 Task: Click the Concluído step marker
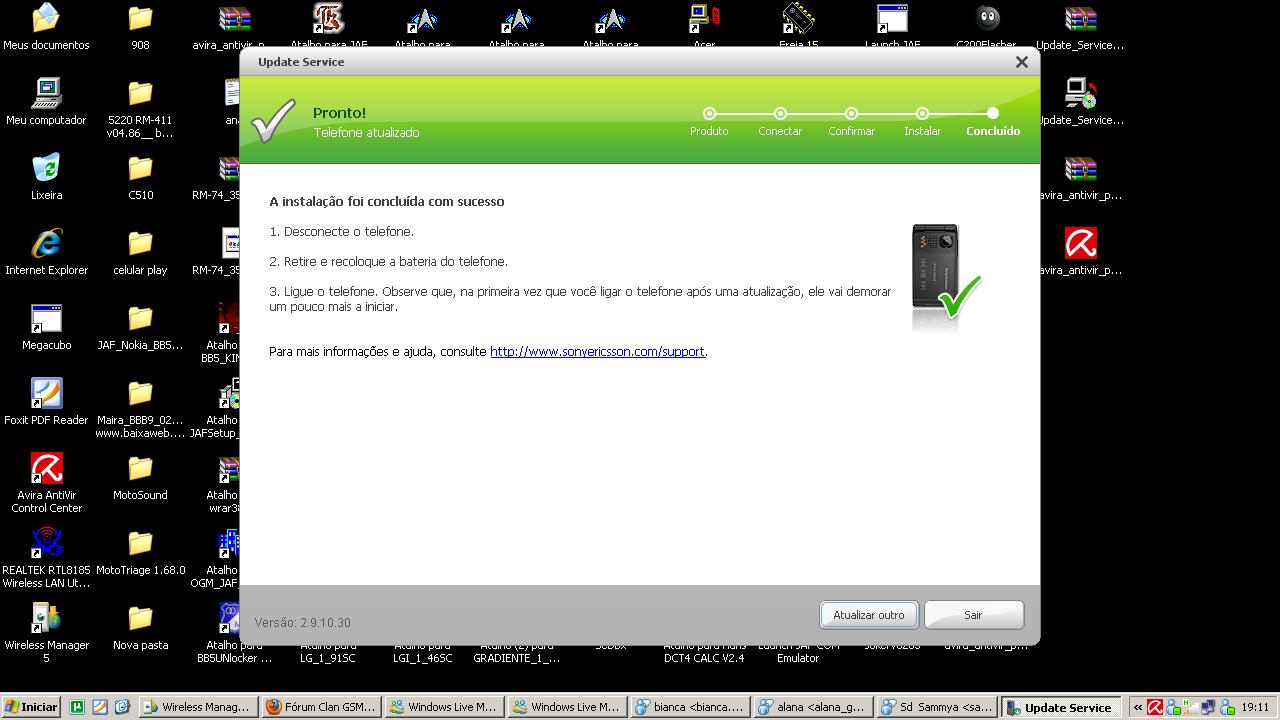click(992, 114)
